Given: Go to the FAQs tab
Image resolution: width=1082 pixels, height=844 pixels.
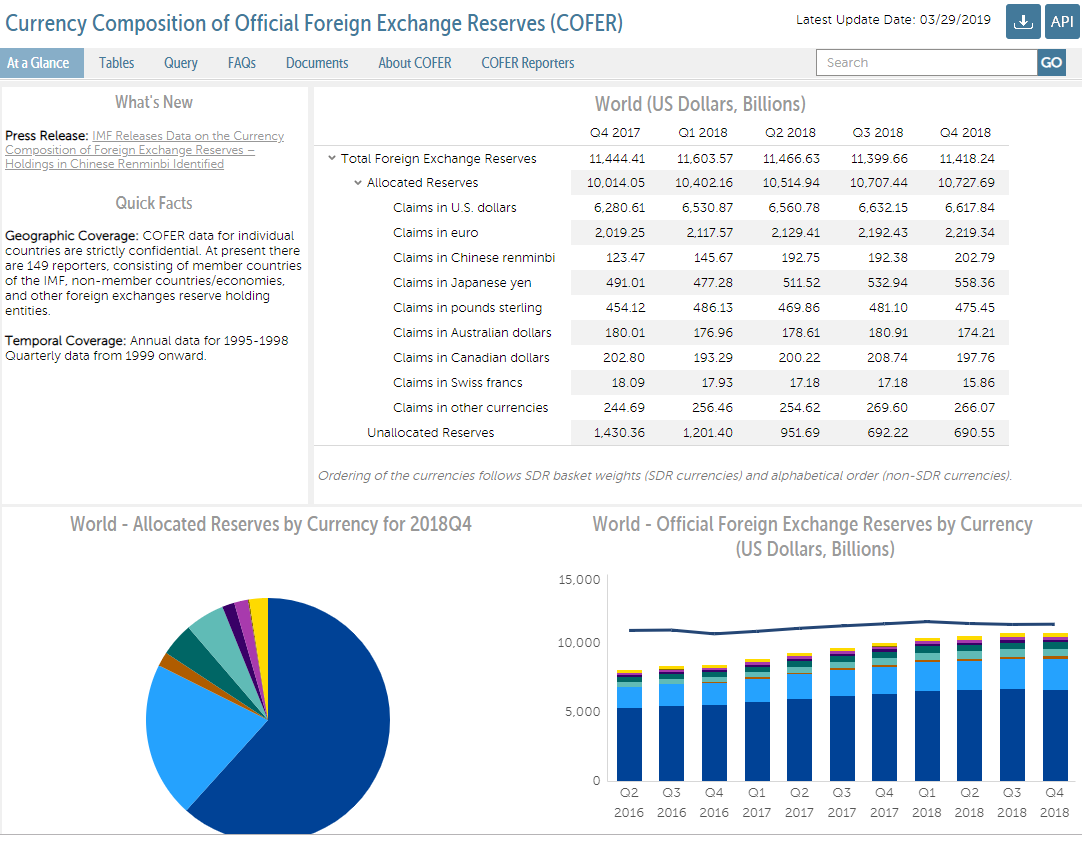Looking at the screenshot, I should tap(241, 63).
